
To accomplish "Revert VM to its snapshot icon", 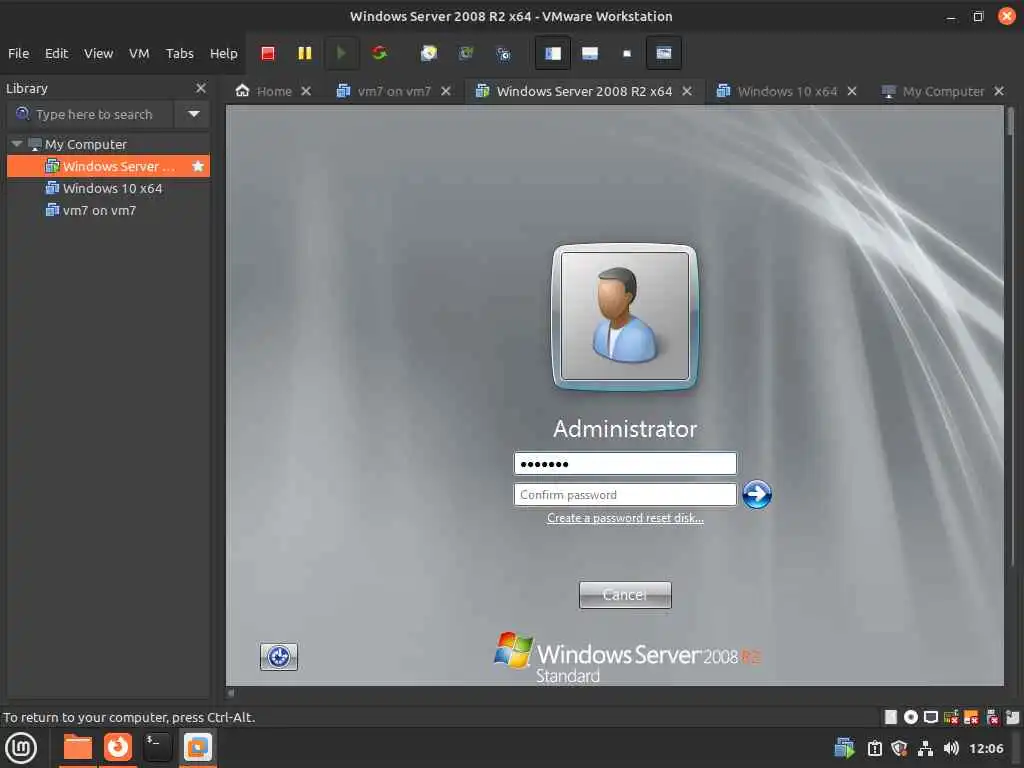I will [466, 53].
